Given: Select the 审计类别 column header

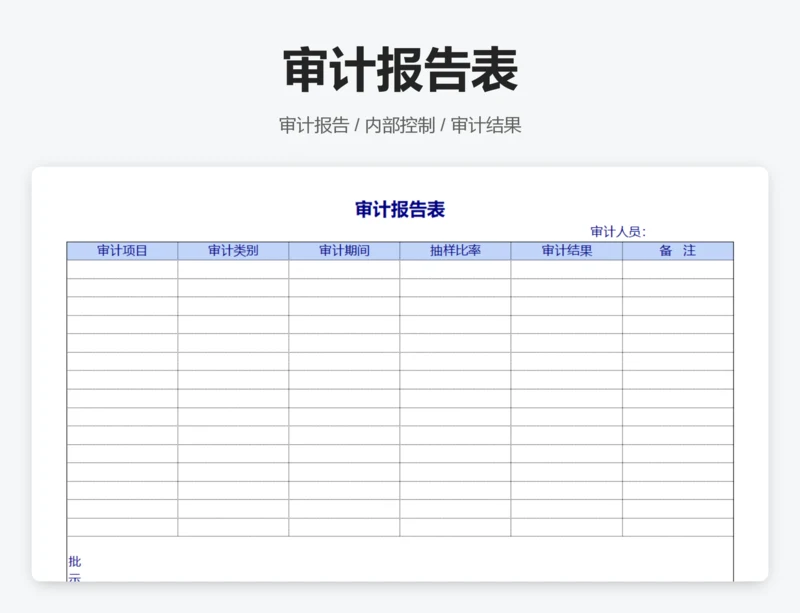Looking at the screenshot, I should [x=233, y=251].
